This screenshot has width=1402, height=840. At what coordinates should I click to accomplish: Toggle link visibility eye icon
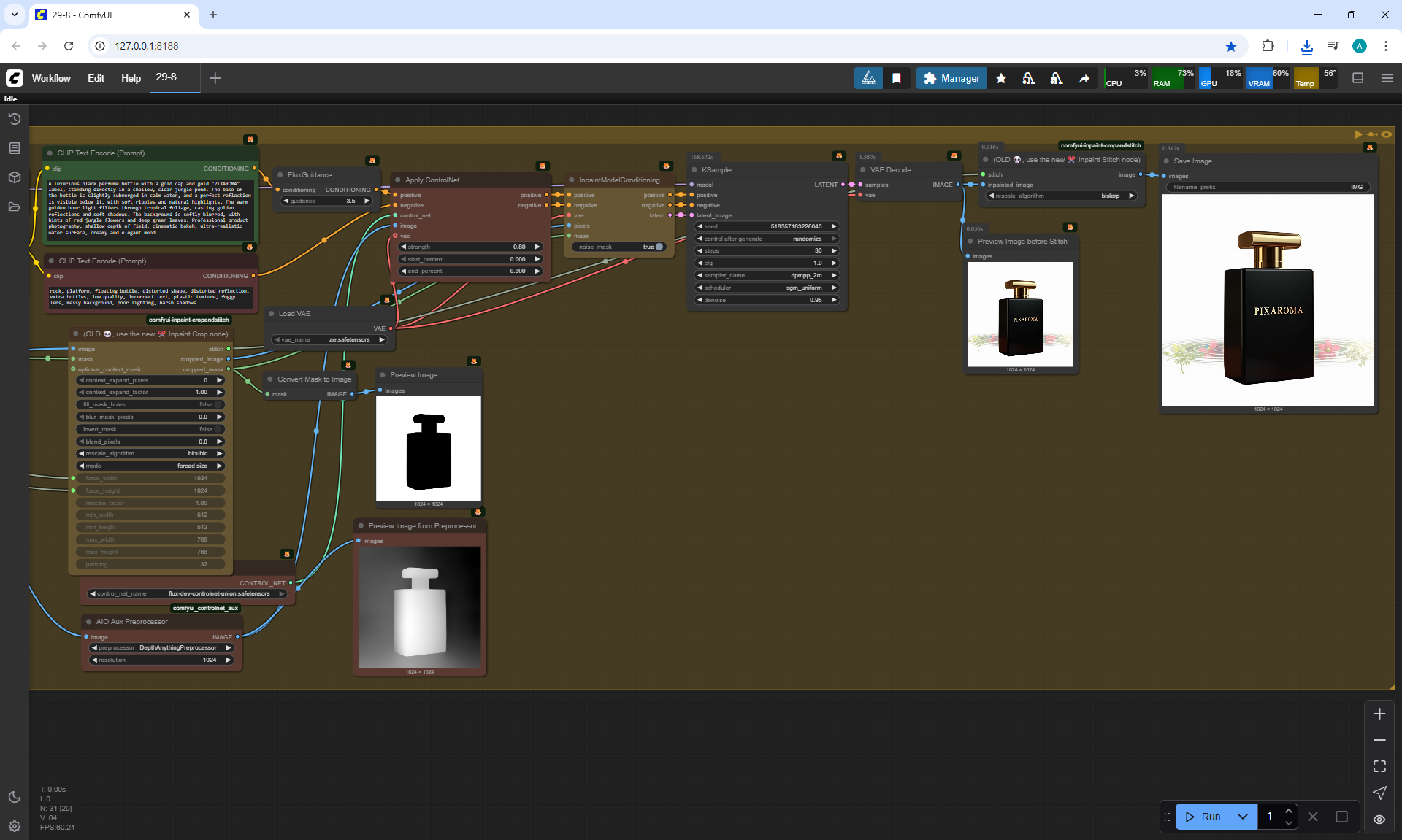pos(1379,820)
